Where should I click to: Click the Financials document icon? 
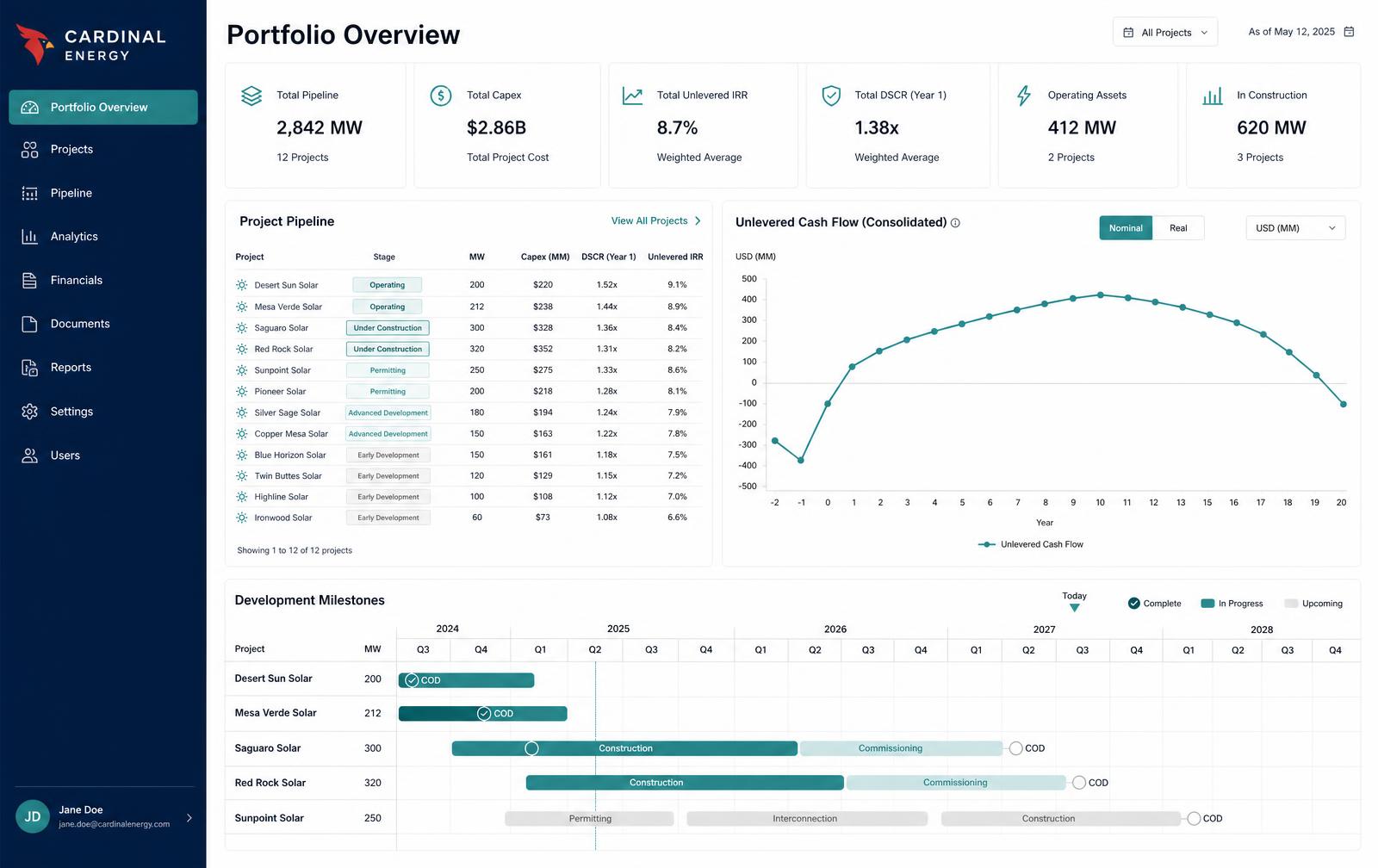(30, 281)
